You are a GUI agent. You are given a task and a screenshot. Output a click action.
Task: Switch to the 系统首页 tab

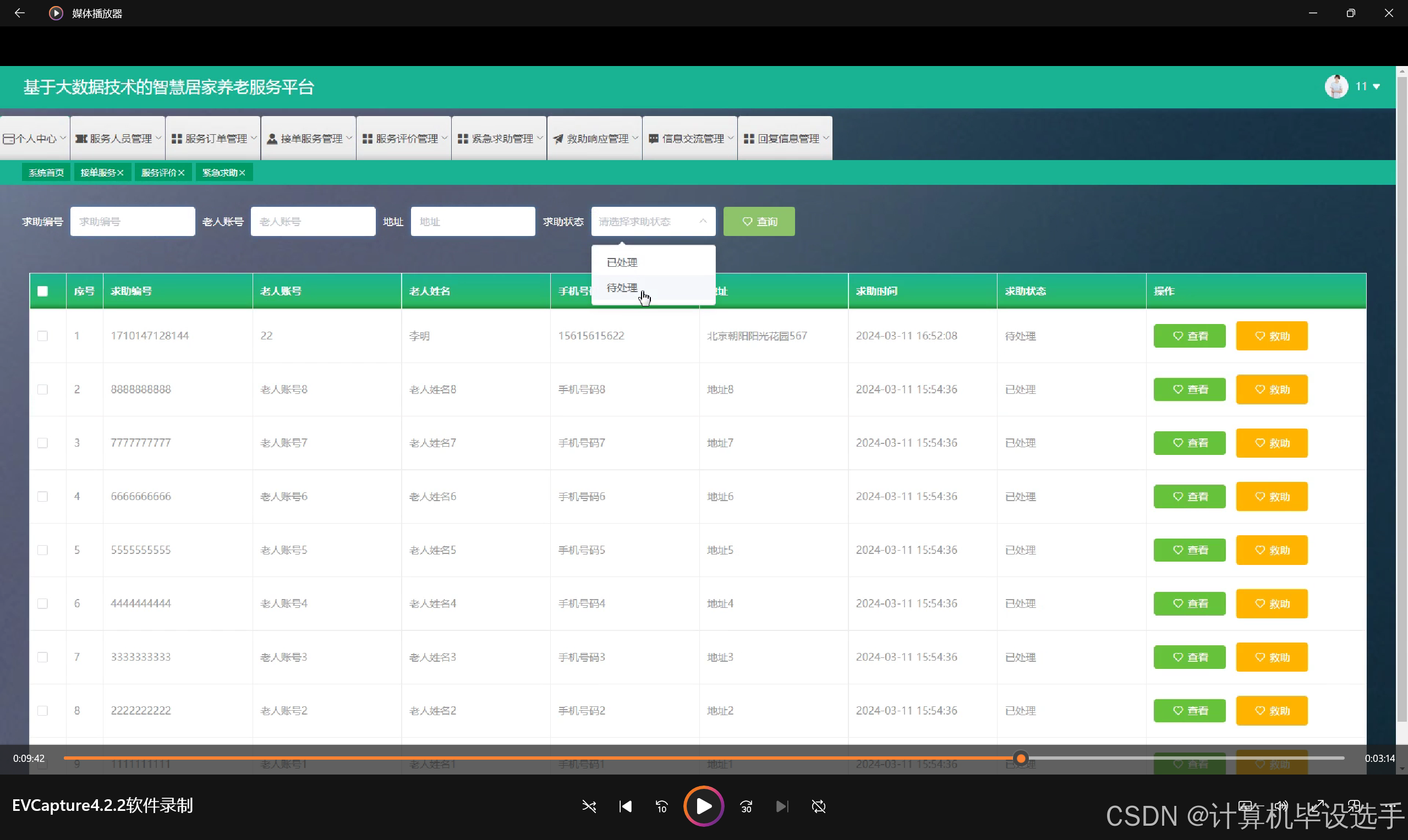coord(46,173)
